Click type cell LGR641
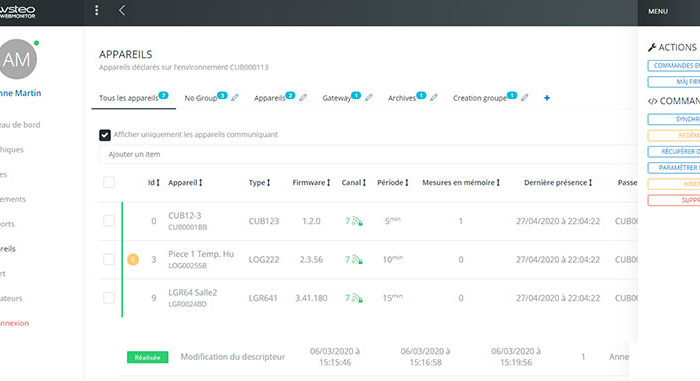700x381 pixels. tap(263, 298)
